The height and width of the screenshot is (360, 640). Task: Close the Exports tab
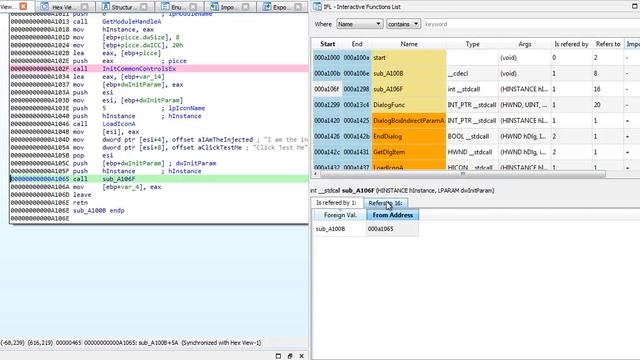[x=298, y=7]
